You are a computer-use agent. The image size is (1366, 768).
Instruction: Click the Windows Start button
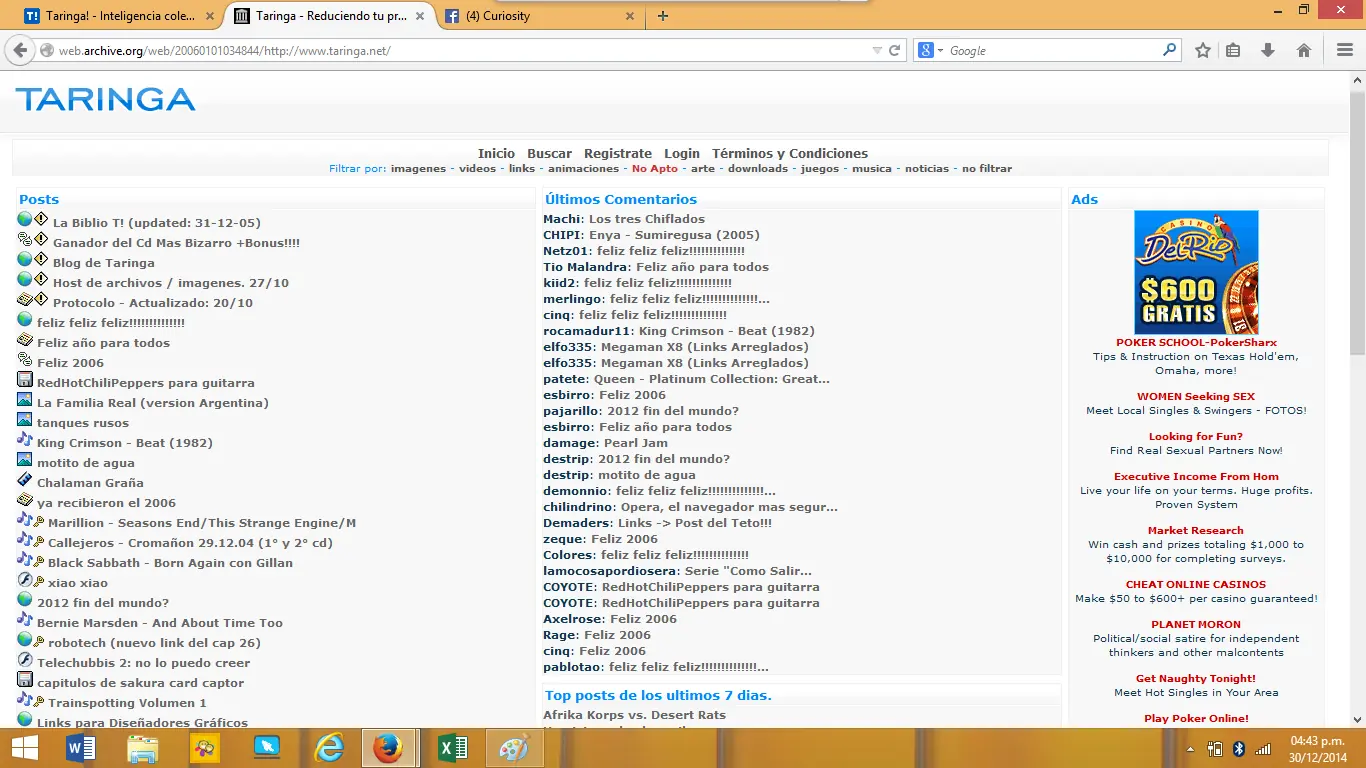(x=24, y=748)
